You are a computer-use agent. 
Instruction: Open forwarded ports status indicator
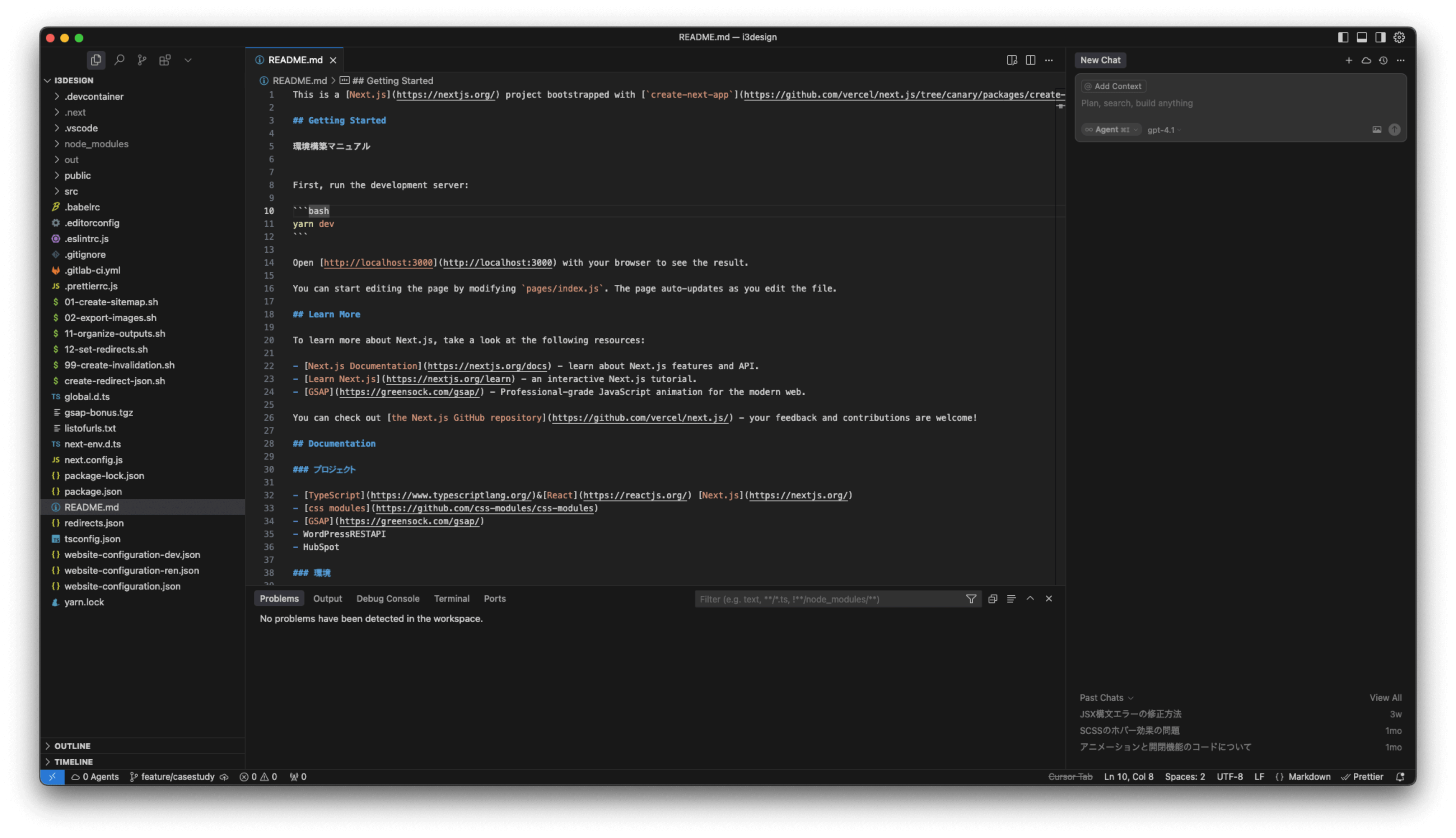click(298, 777)
